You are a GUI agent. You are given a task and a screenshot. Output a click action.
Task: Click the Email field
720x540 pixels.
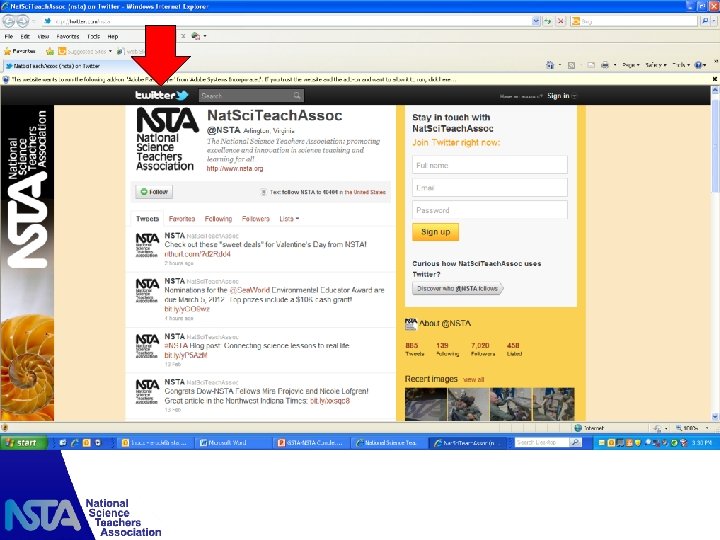pos(489,187)
